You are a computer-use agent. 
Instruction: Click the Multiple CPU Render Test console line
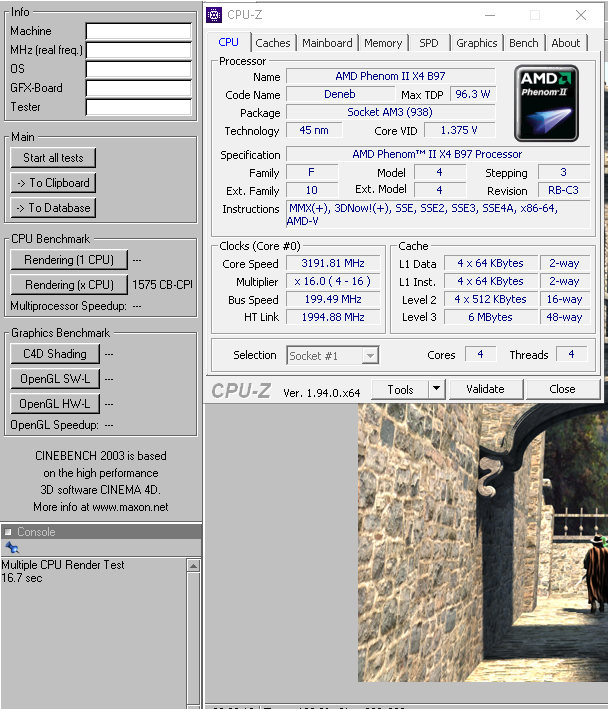pos(63,565)
